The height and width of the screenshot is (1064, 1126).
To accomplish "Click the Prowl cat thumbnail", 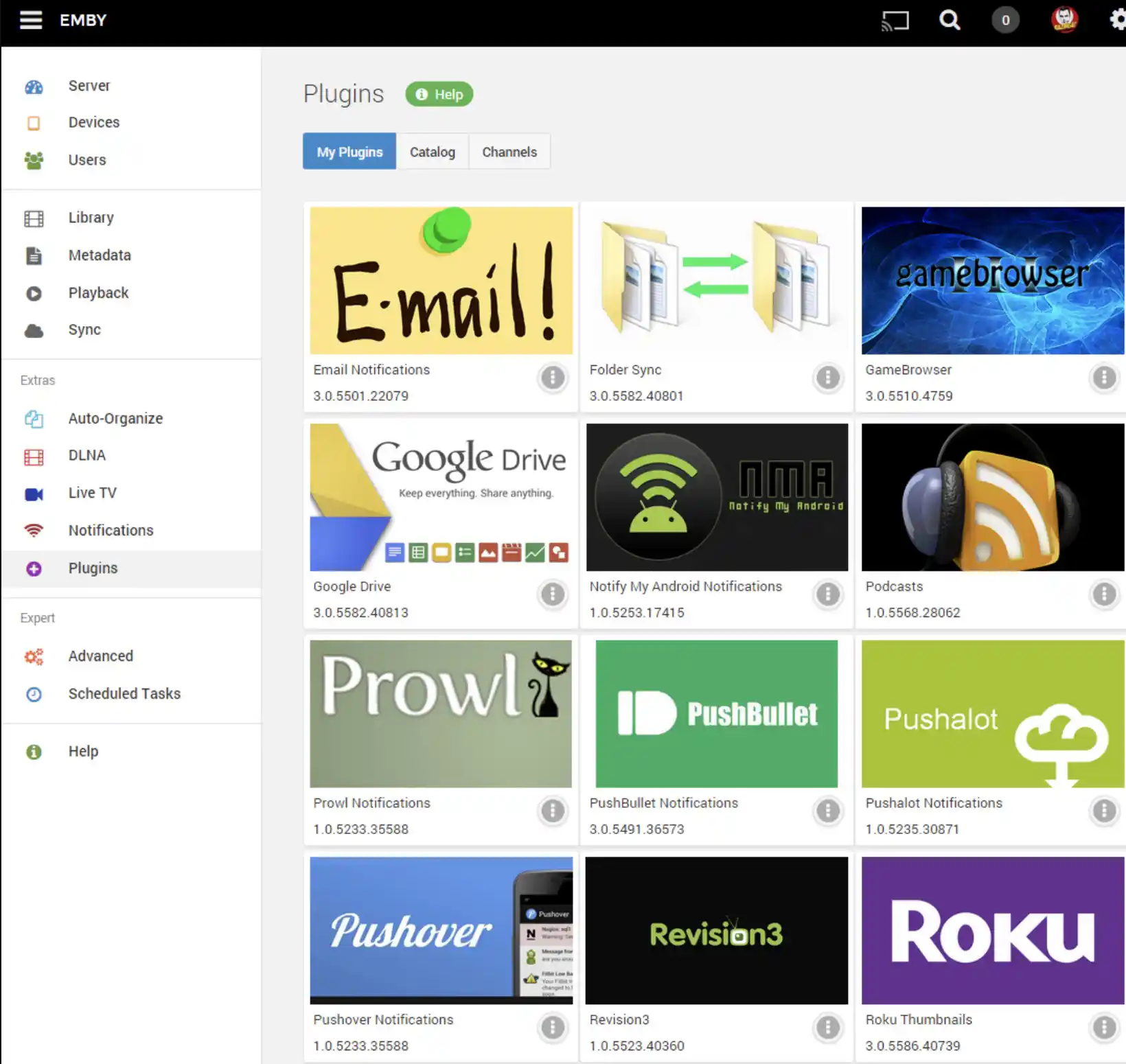I will click(x=441, y=714).
